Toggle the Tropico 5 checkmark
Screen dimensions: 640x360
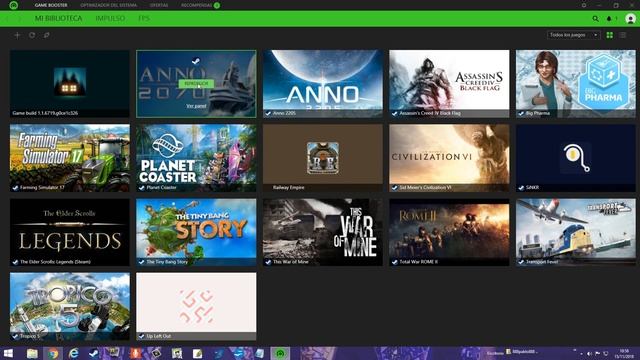click(15, 336)
